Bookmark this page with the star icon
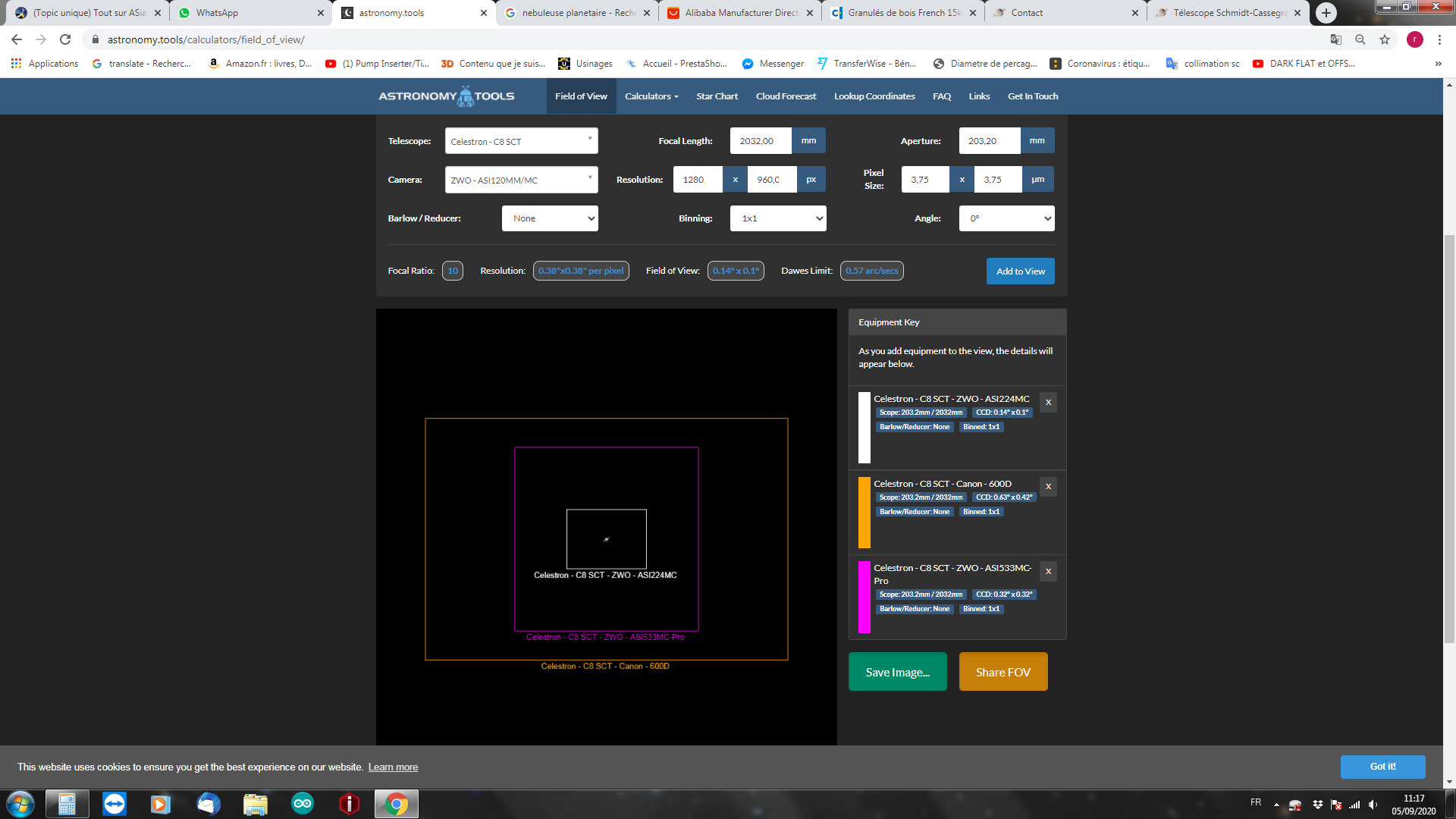Screen dimensions: 1456x819 pos(1385,39)
